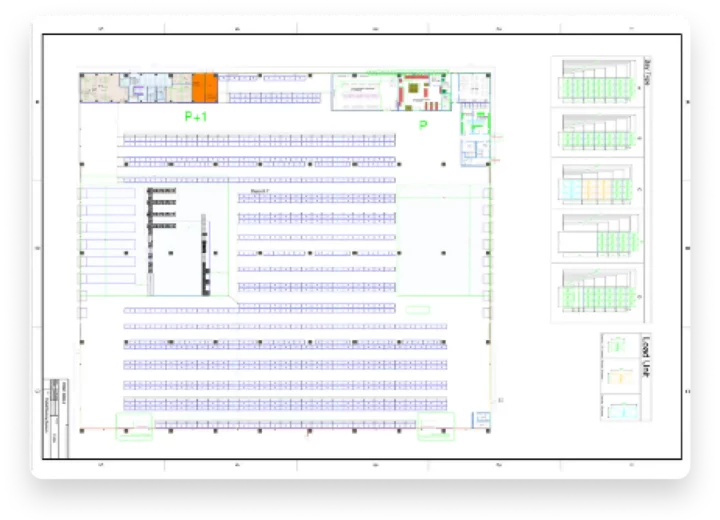Click the Load Unit legend heading
This screenshot has width=720, height=520.
(x=646, y=357)
